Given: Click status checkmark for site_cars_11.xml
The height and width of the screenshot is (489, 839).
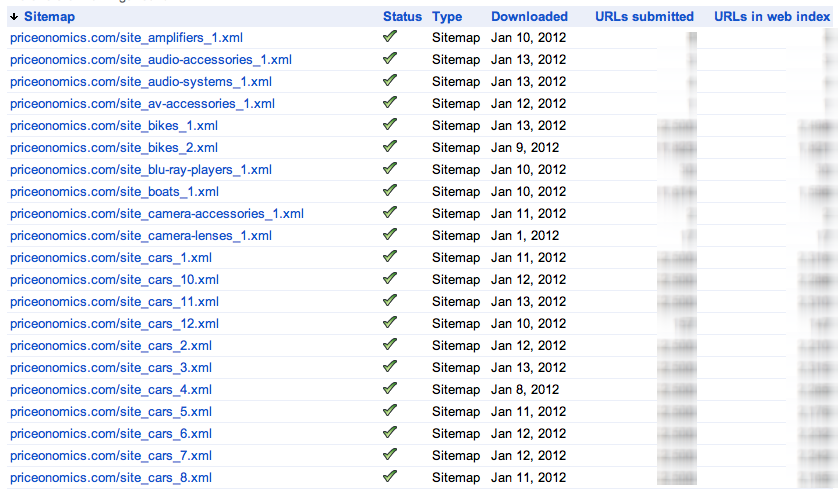Looking at the screenshot, I should 390,300.
